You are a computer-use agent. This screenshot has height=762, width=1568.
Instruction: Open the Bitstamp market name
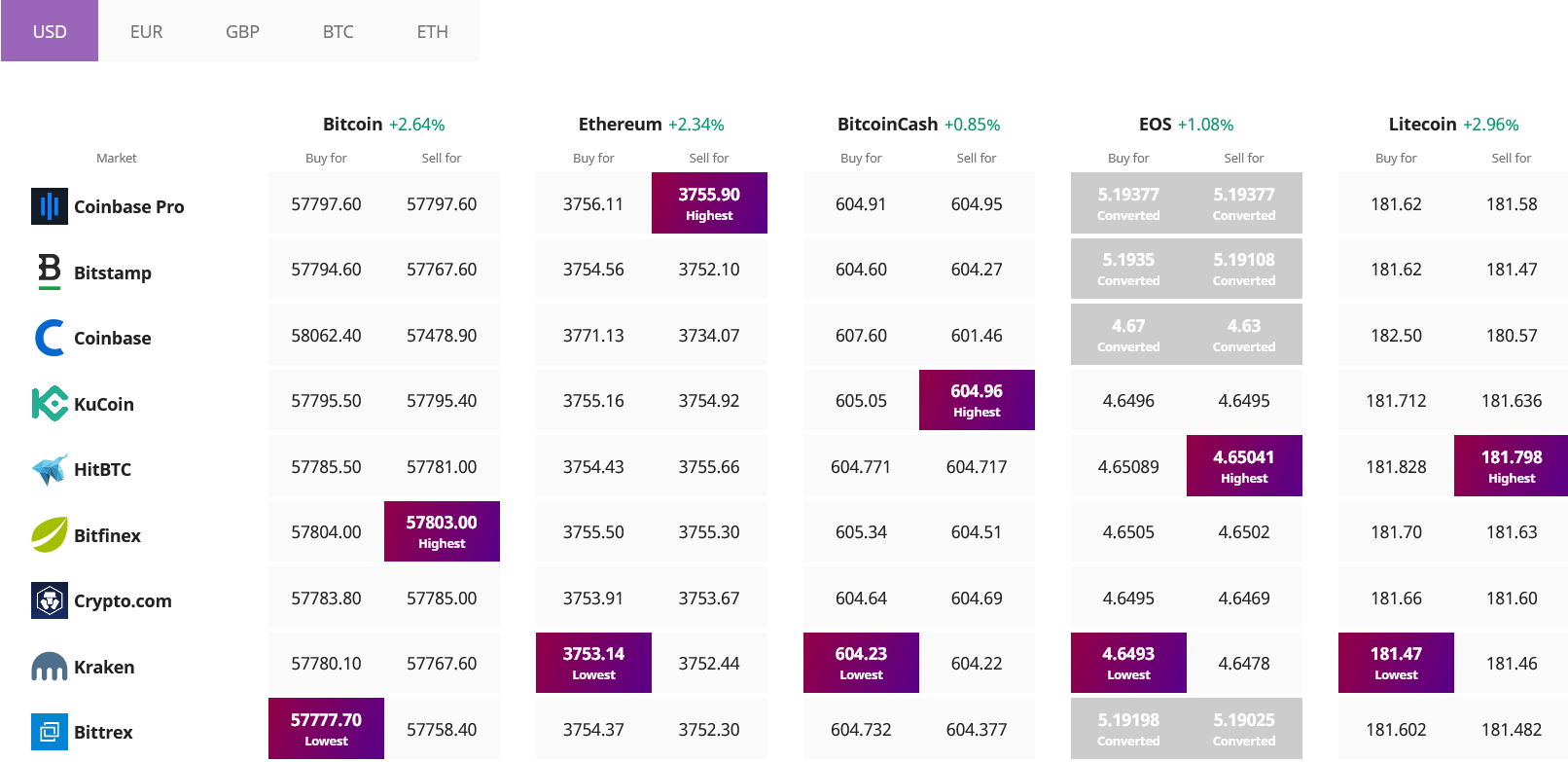[x=113, y=272]
